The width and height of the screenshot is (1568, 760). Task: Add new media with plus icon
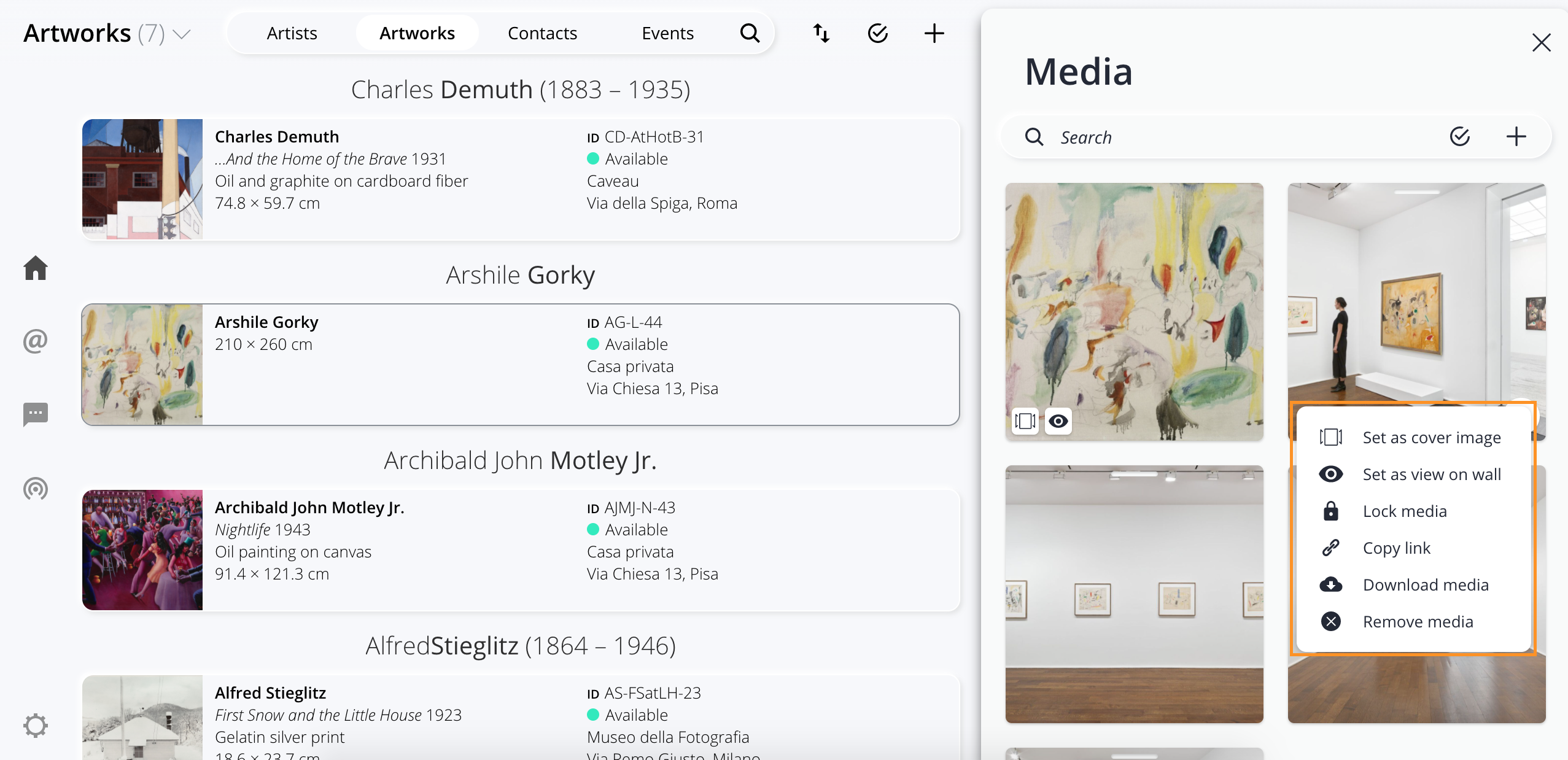pos(1516,136)
